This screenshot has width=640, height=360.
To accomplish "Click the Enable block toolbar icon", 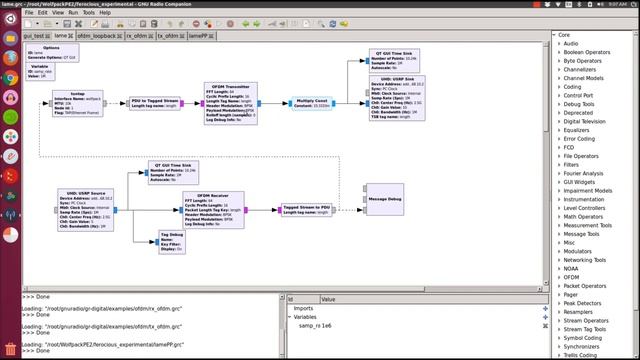I will [x=272, y=24].
